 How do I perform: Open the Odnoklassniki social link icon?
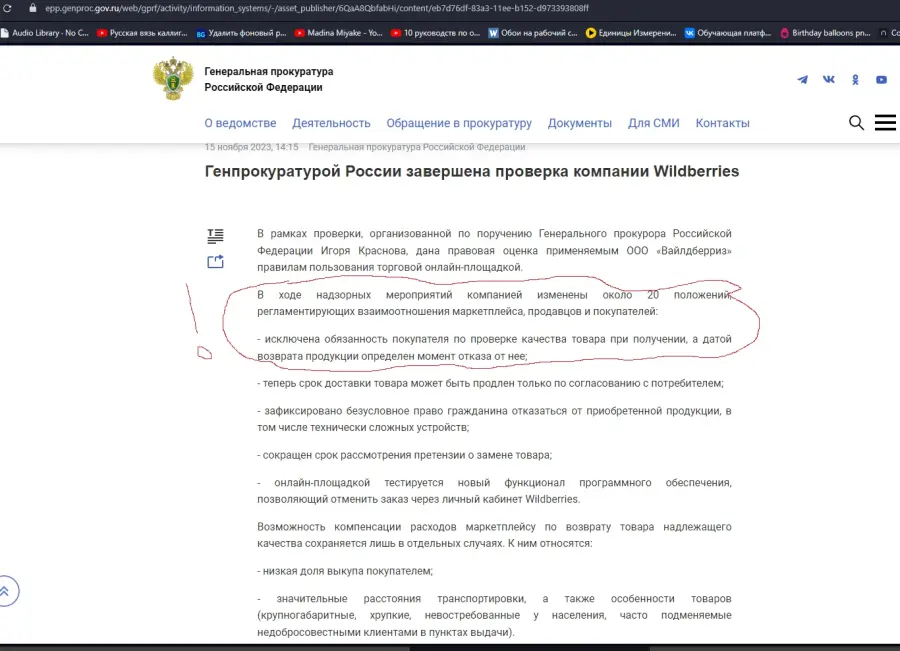(x=855, y=79)
